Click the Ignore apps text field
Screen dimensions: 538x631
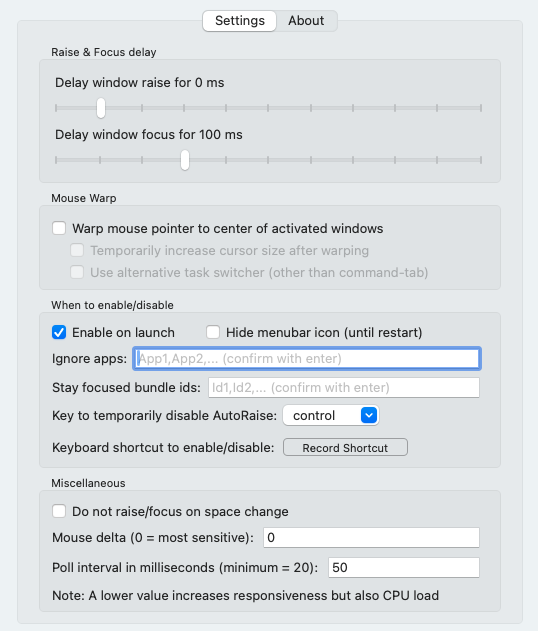coord(307,359)
